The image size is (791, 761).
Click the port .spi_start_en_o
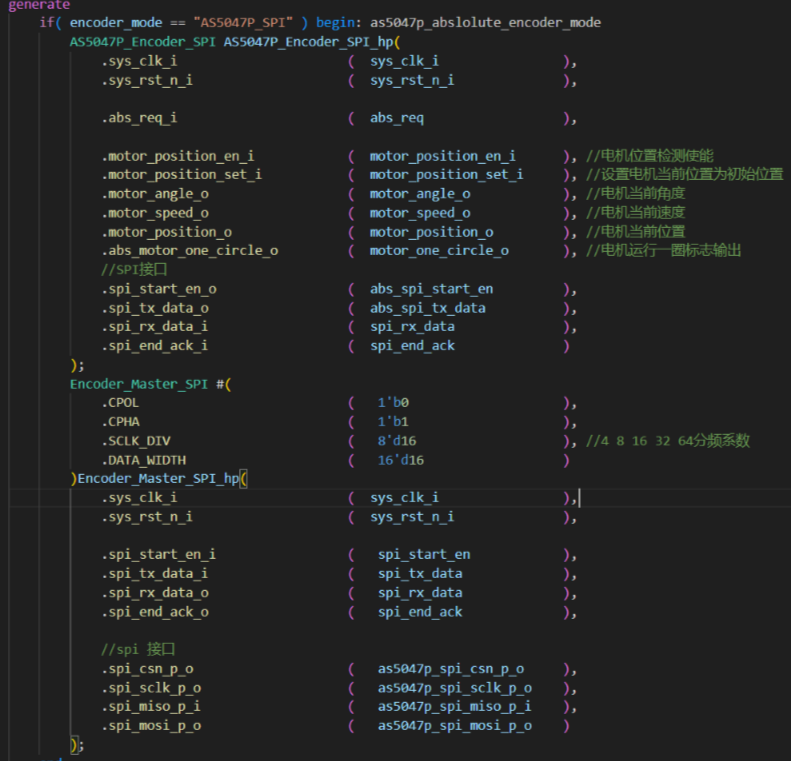(x=159, y=289)
